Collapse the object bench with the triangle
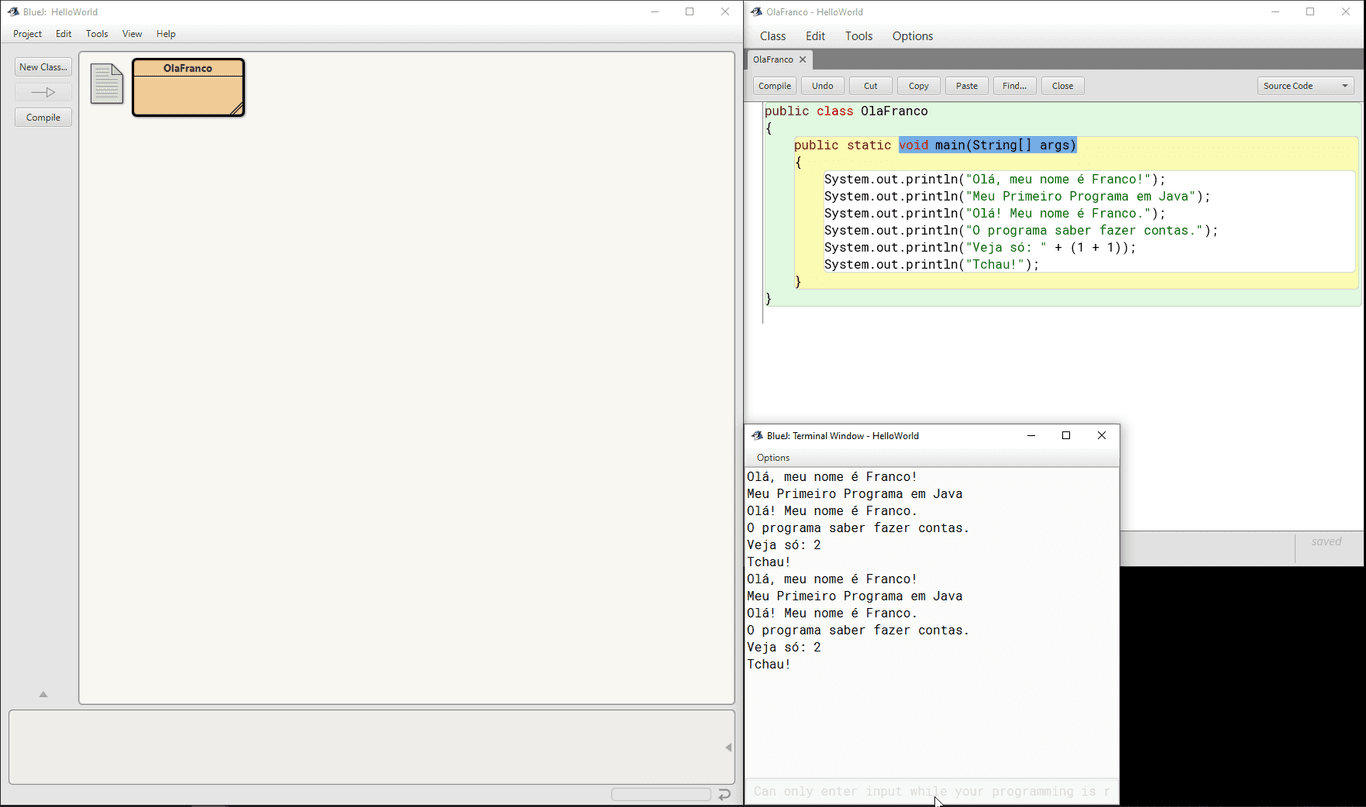Viewport: 1366px width, 807px height. (x=43, y=694)
